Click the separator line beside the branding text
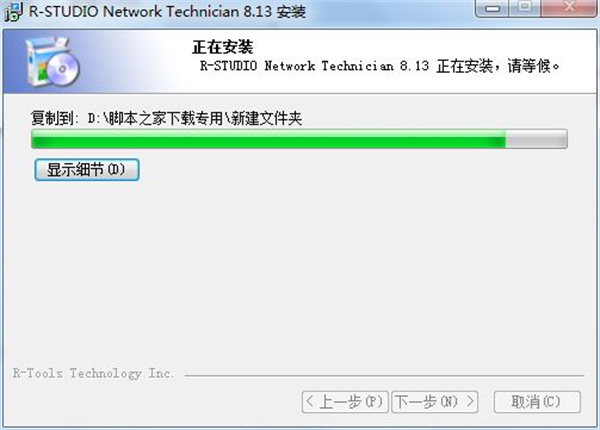The width and height of the screenshot is (600, 430). pos(384,376)
